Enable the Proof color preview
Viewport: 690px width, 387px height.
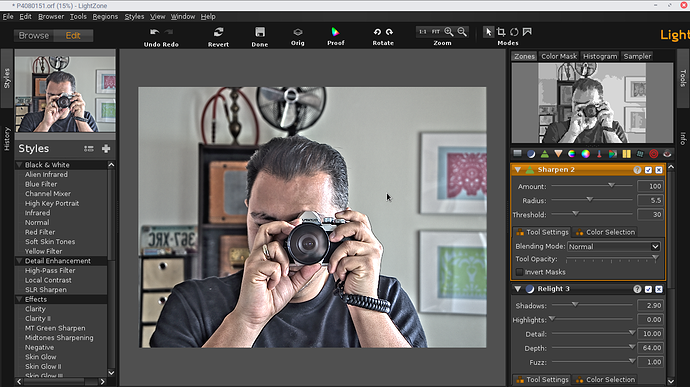335,32
